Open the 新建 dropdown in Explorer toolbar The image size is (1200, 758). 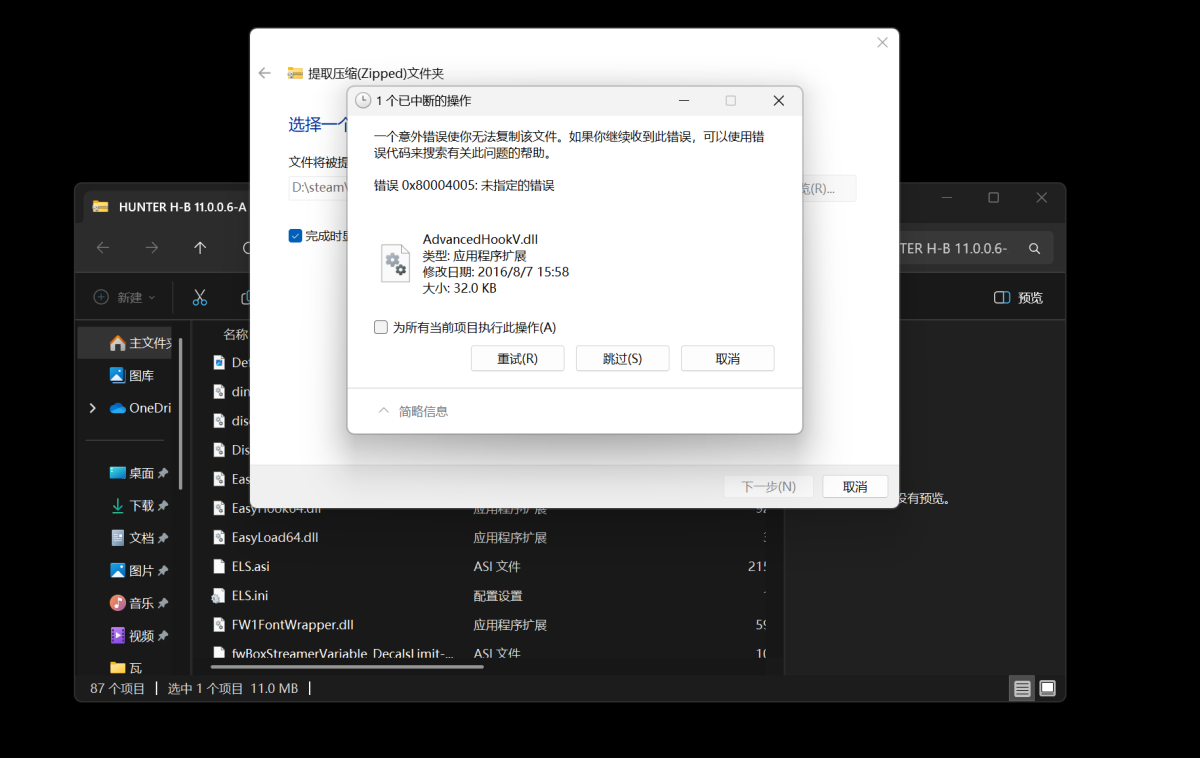click(125, 297)
